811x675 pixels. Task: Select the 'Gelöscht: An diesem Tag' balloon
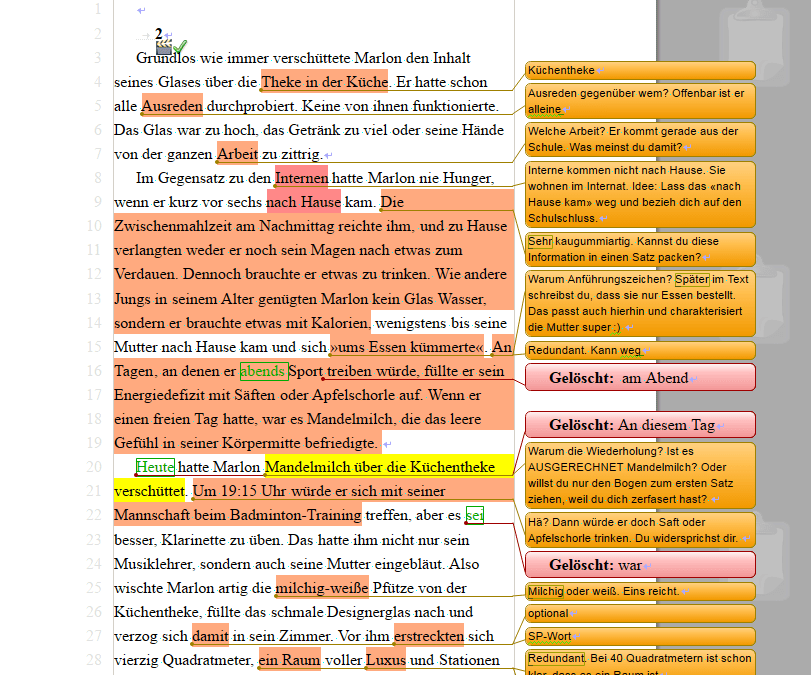click(x=640, y=425)
